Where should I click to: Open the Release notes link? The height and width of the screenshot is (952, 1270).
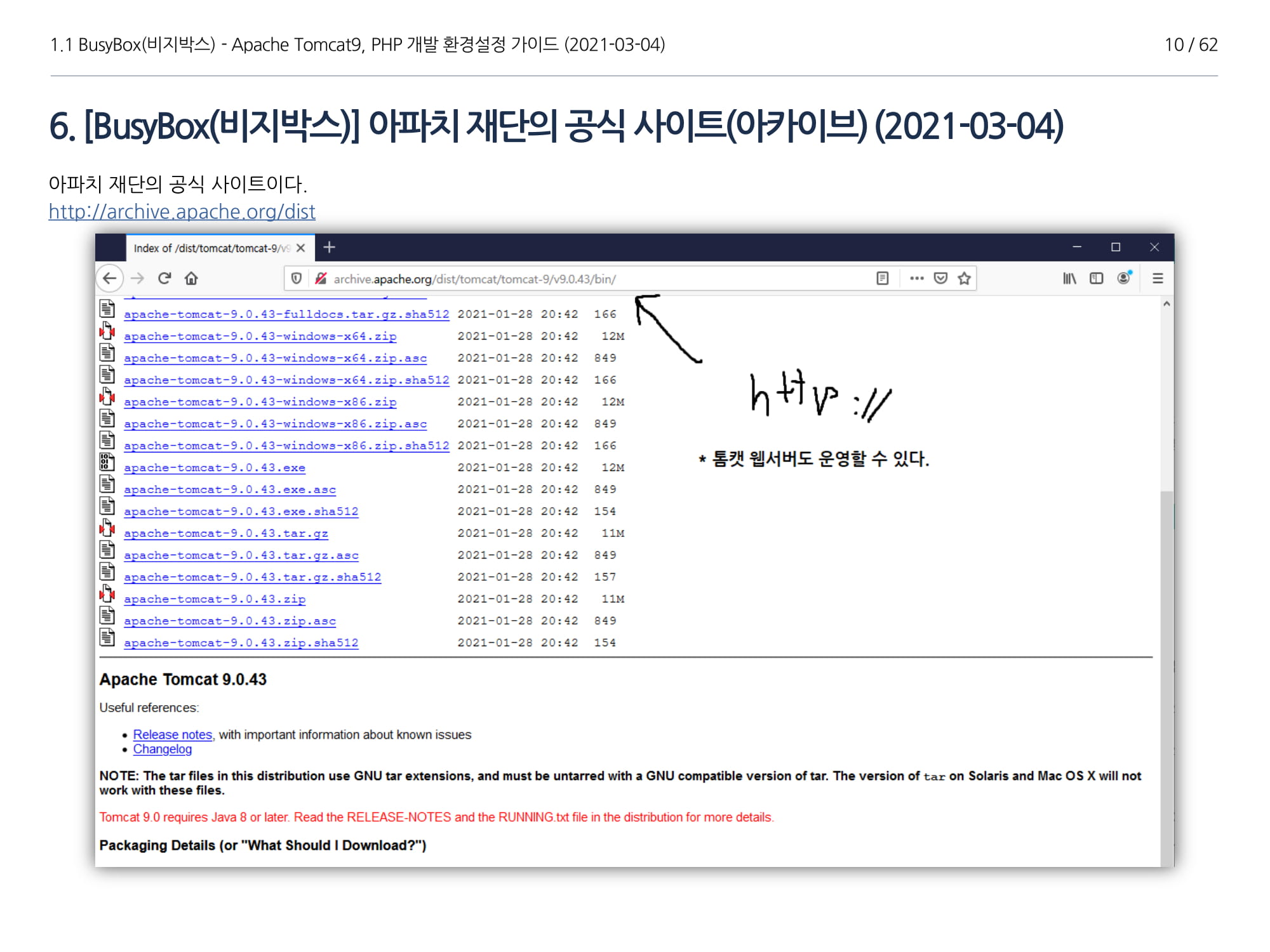pos(172,734)
